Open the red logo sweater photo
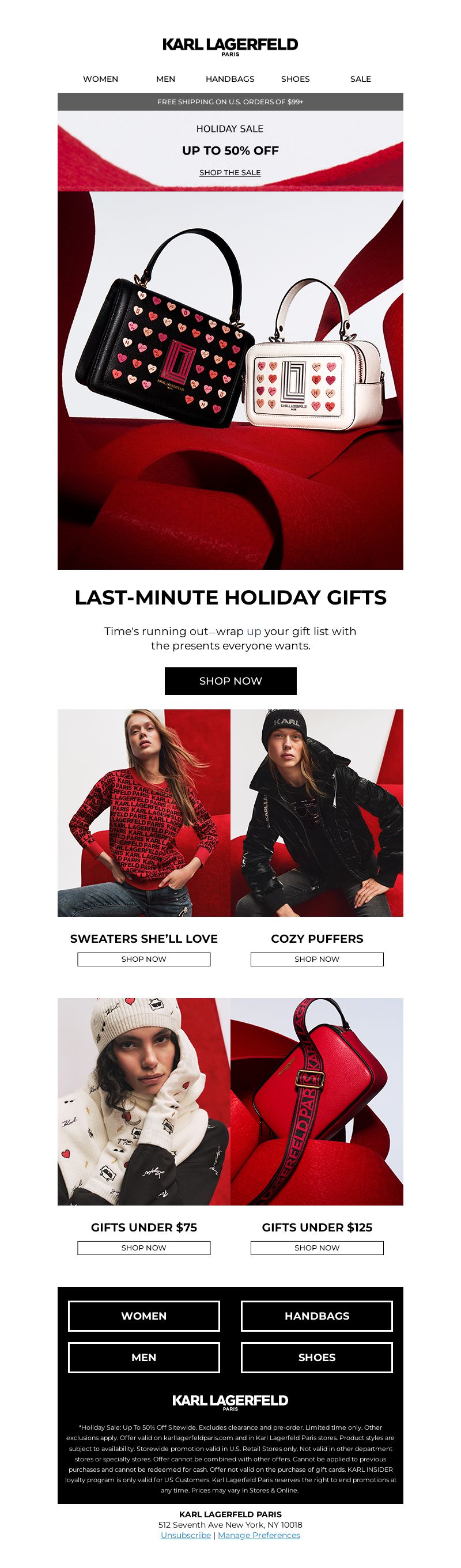This screenshot has height=1568, width=461. (143, 813)
